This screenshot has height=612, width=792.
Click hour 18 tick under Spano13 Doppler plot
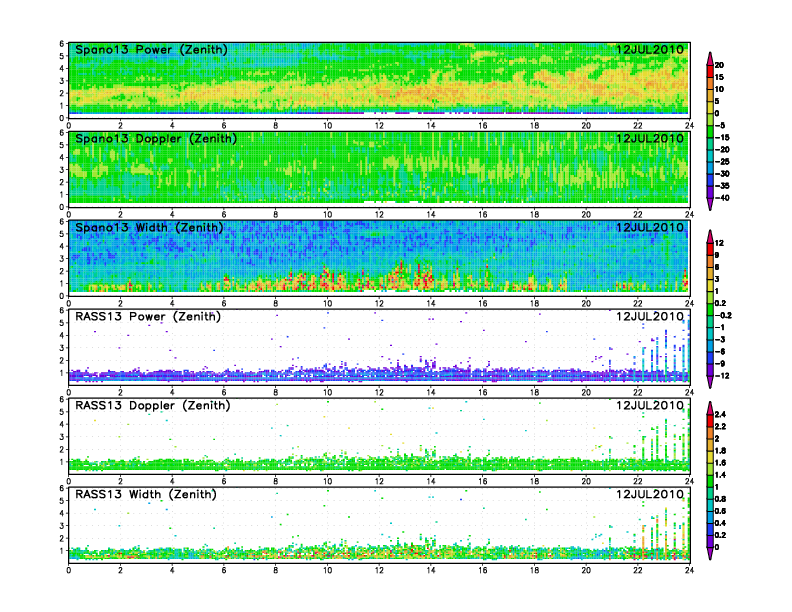point(534,214)
